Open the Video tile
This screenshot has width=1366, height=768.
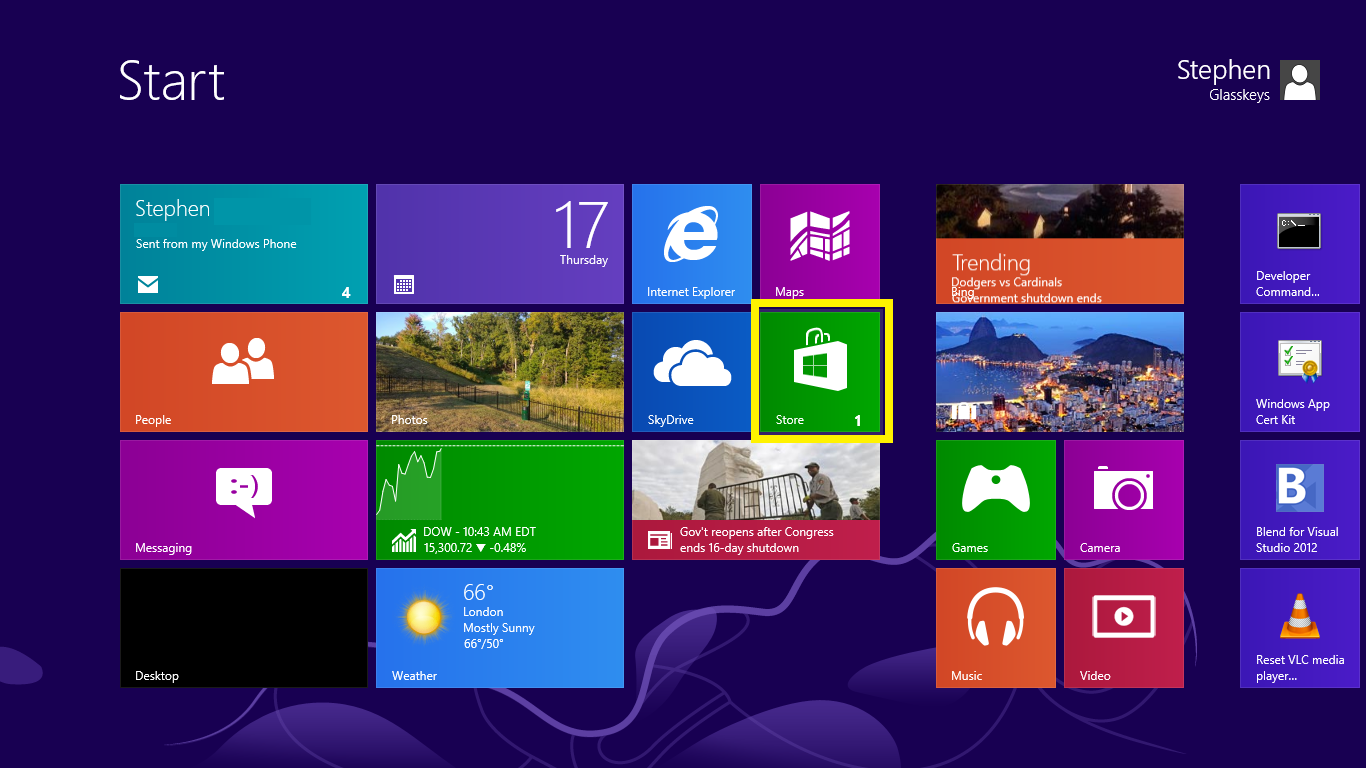[x=1123, y=627]
